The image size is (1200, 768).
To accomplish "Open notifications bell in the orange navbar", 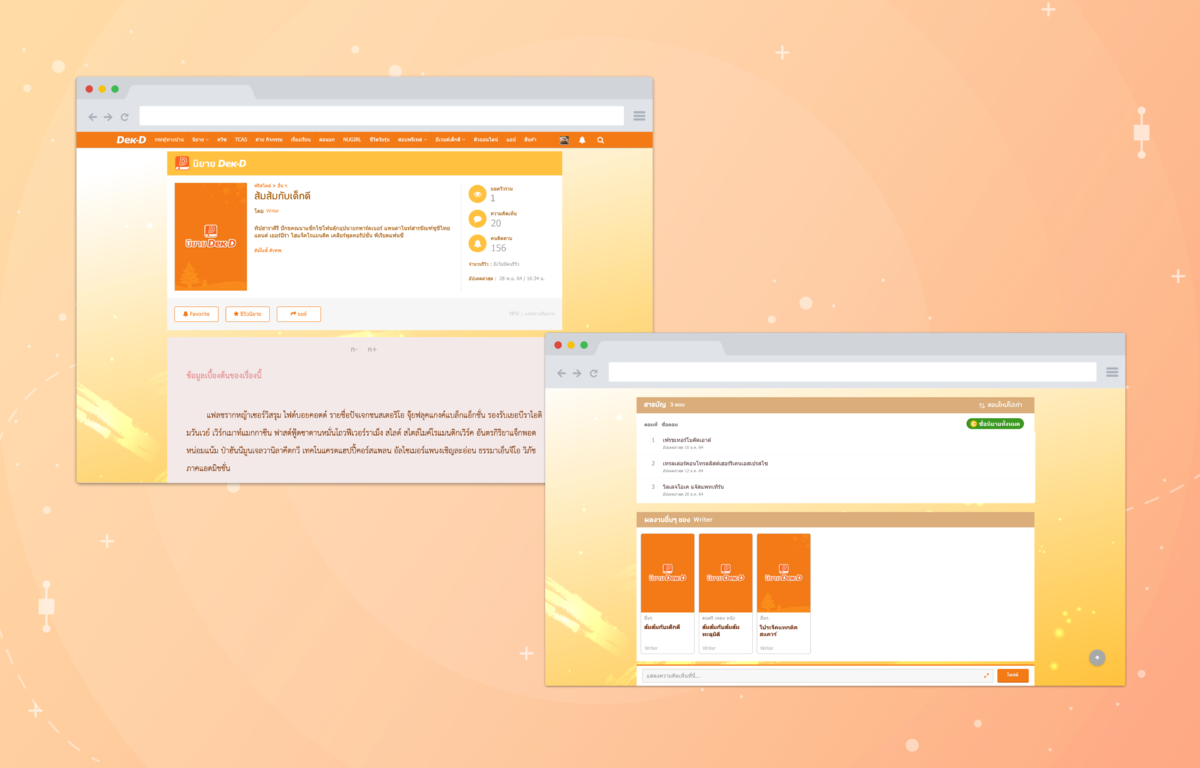I will (582, 140).
